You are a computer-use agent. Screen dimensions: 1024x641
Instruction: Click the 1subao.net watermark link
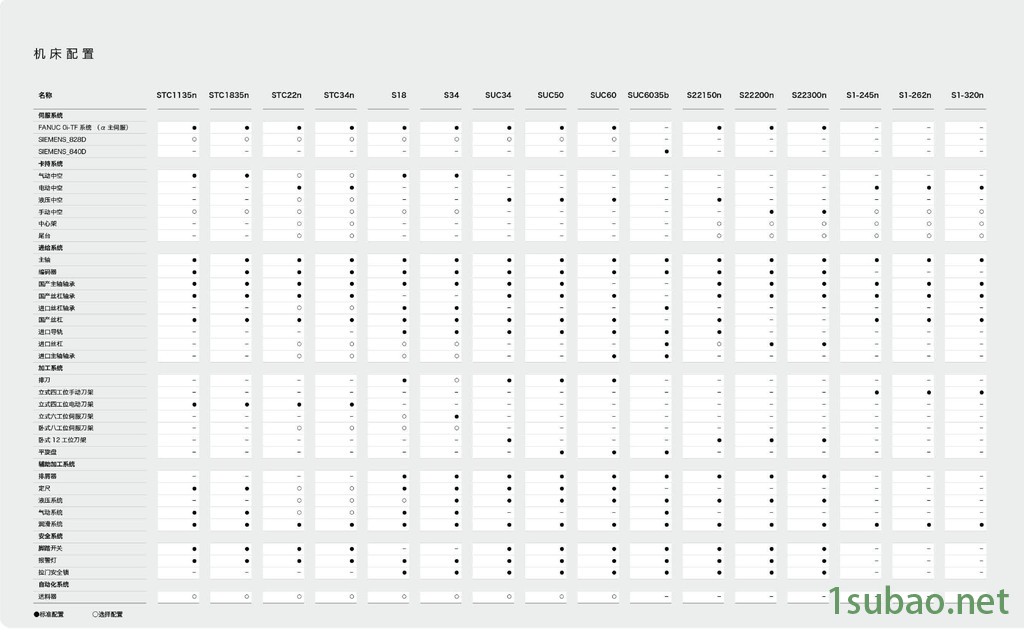point(918,602)
